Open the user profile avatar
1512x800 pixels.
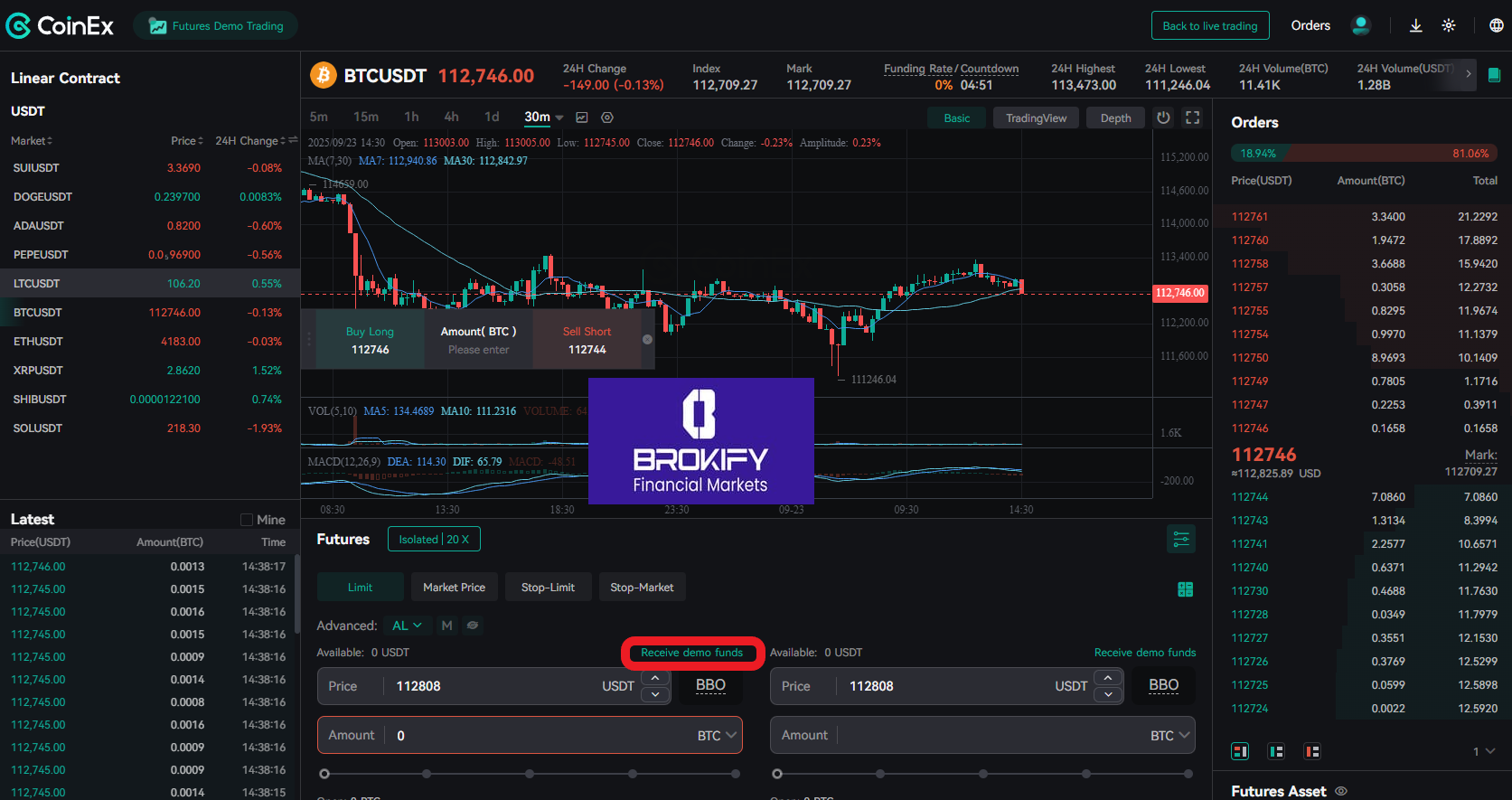point(1360,25)
